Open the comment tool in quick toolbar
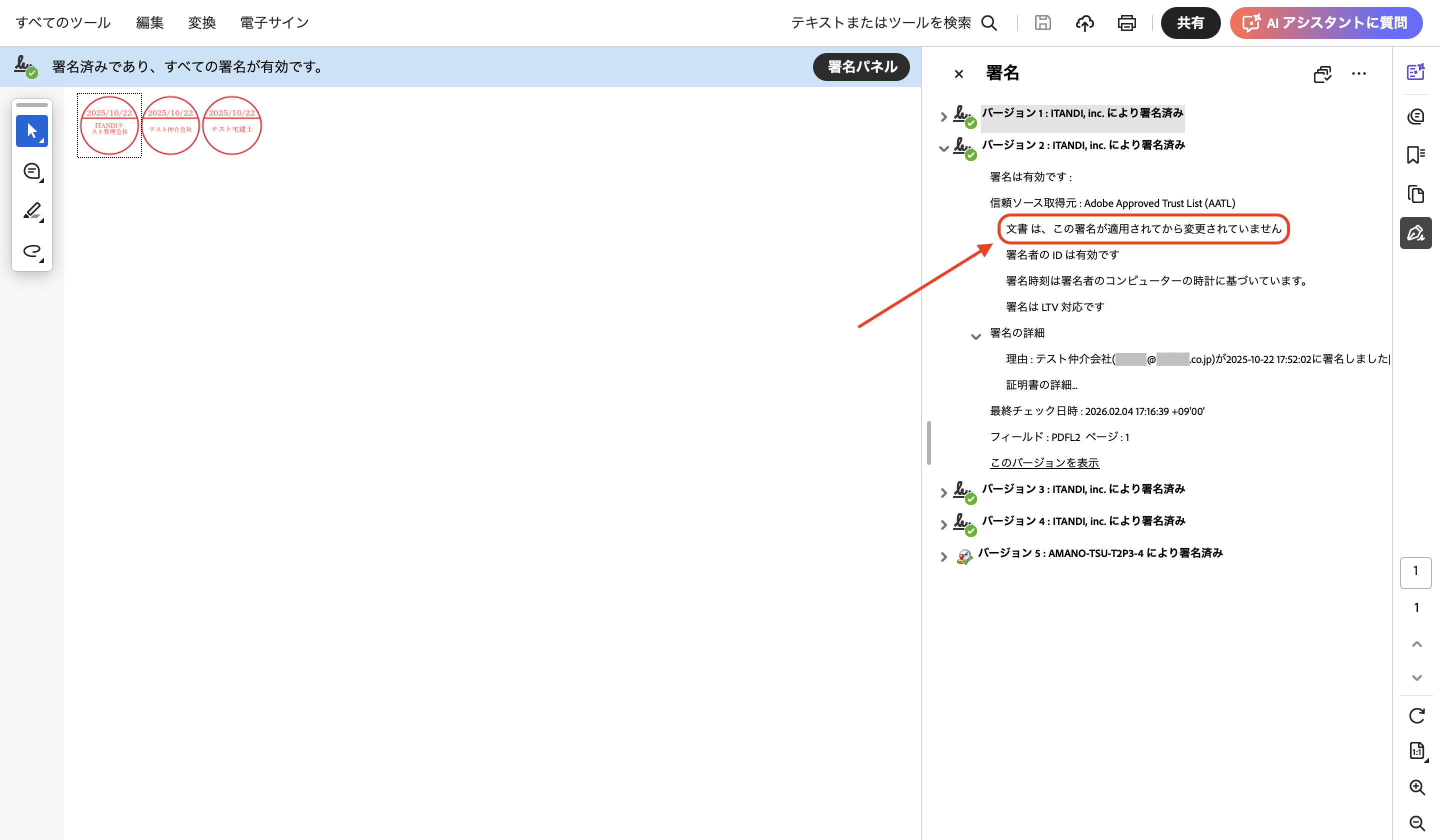Screen dimensions: 1440x840 pos(32,171)
